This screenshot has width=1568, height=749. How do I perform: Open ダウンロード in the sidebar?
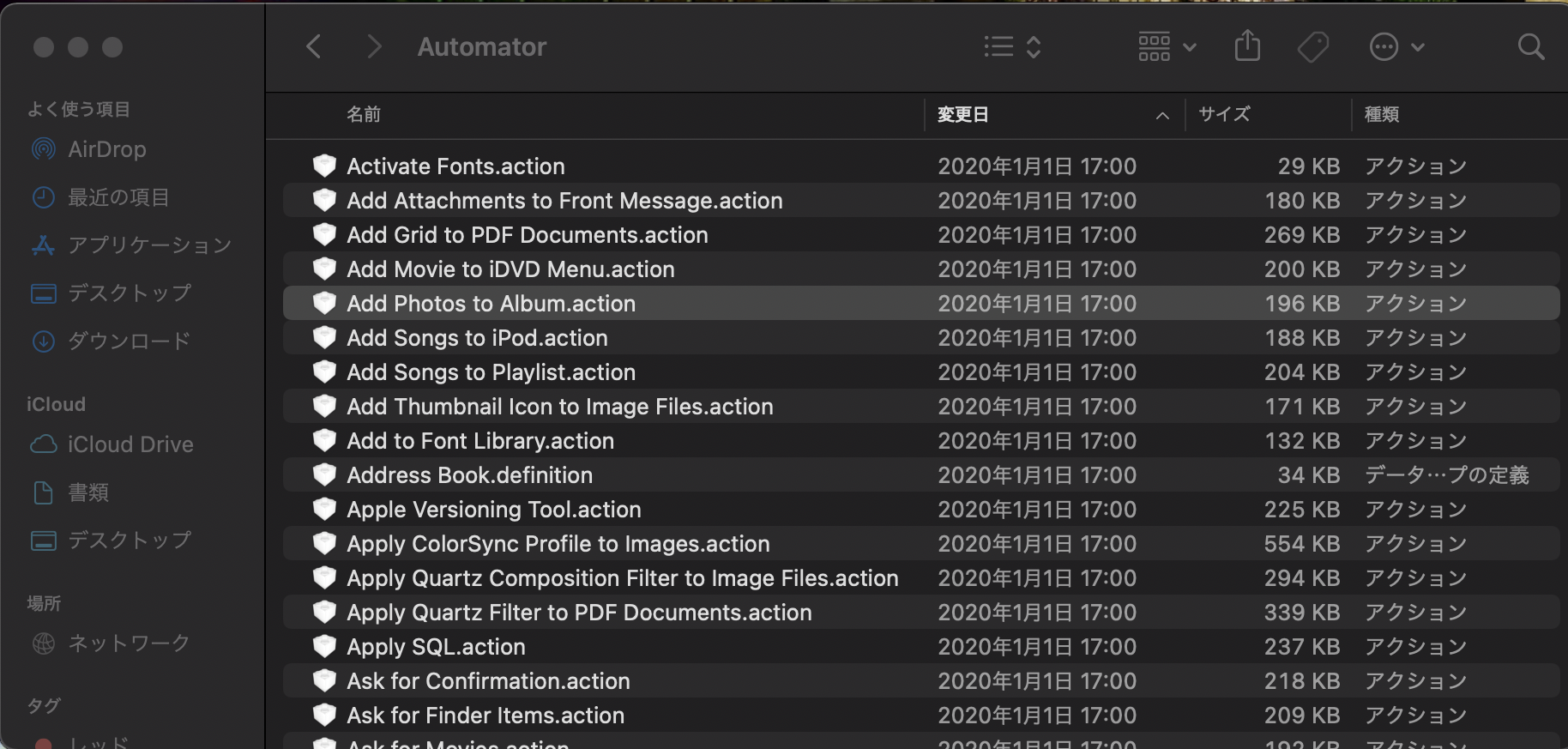click(x=129, y=341)
